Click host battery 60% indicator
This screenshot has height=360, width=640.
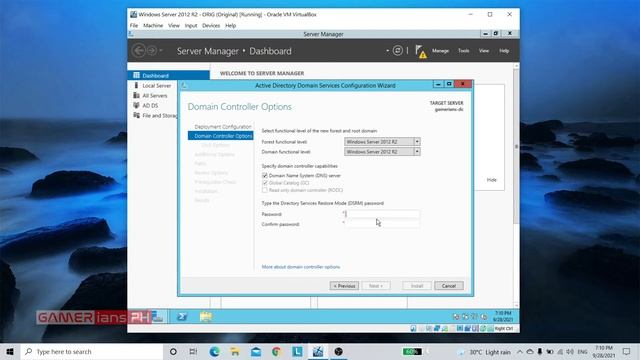tap(412, 351)
